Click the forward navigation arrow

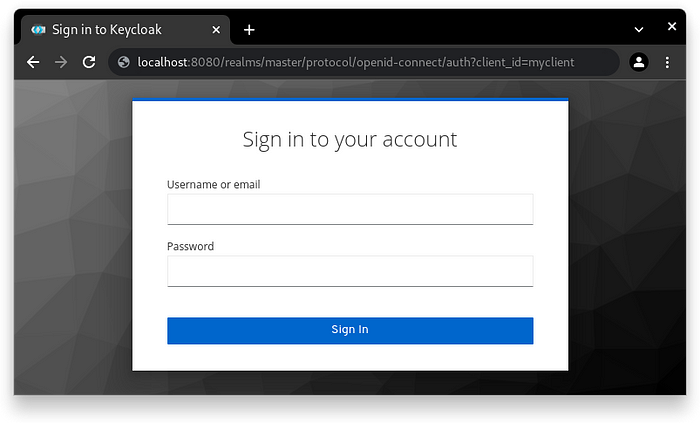[x=61, y=62]
